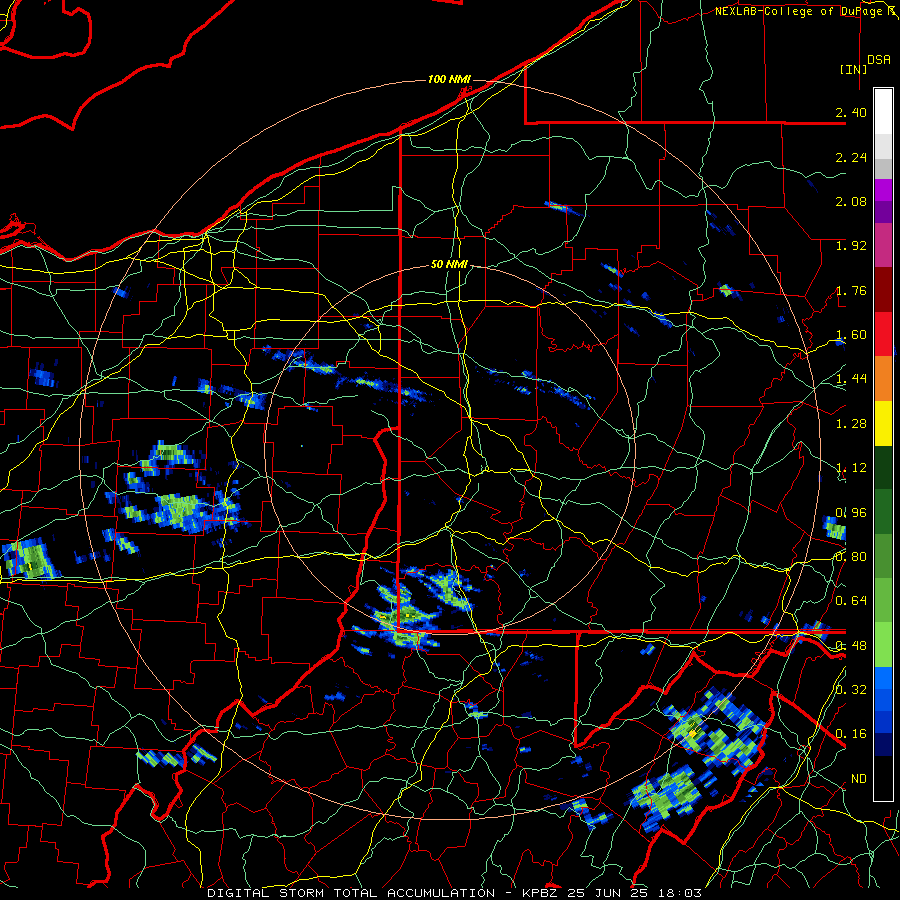Select the navy blue legend swatch above ND
Image resolution: width=900 pixels, height=900 pixels.
pyautogui.click(x=883, y=745)
